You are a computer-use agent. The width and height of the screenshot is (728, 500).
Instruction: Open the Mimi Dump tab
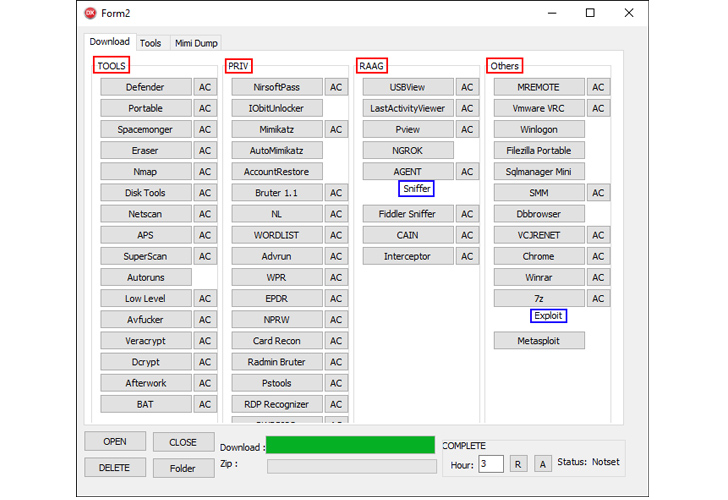[x=196, y=43]
